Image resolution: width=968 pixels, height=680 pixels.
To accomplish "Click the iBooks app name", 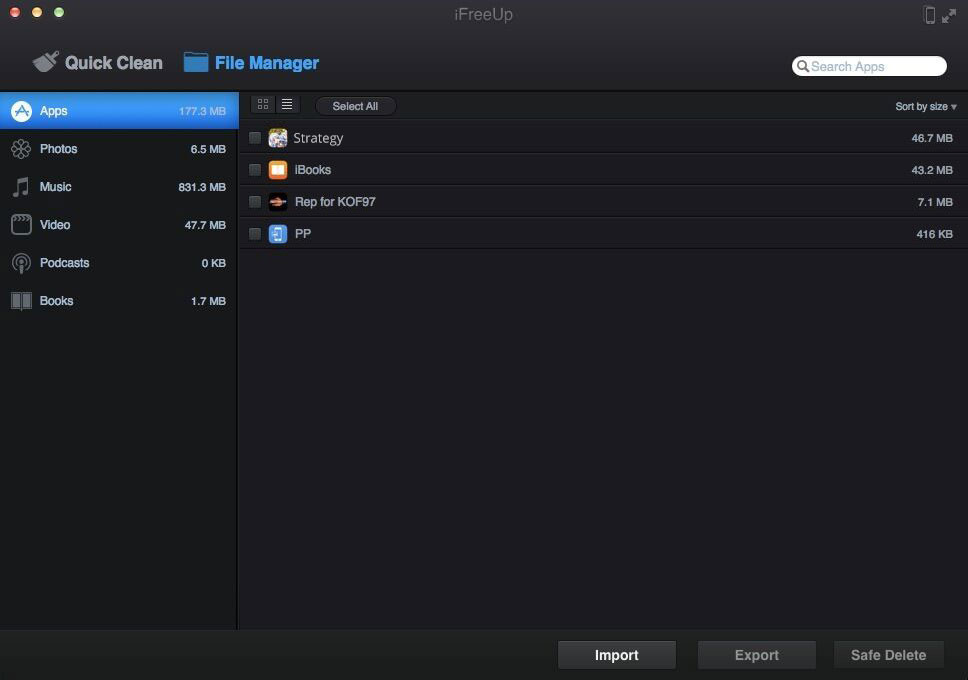I will (313, 170).
